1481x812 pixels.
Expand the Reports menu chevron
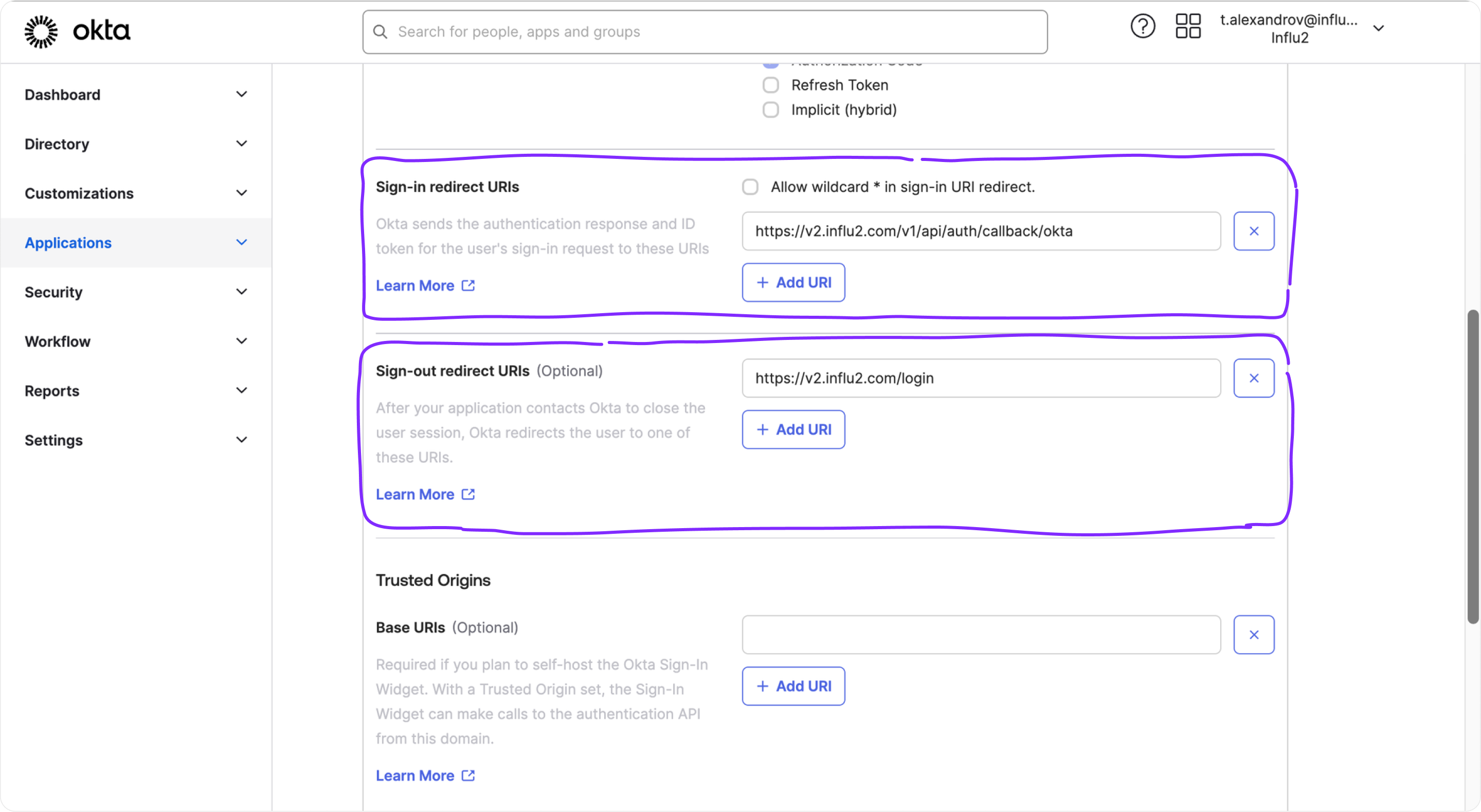pos(242,391)
